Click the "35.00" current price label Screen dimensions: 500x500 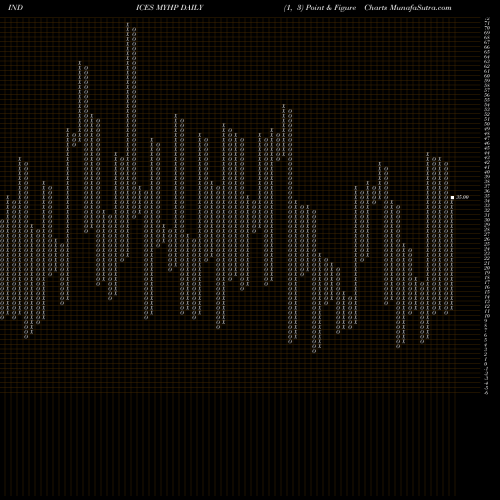tap(462, 197)
